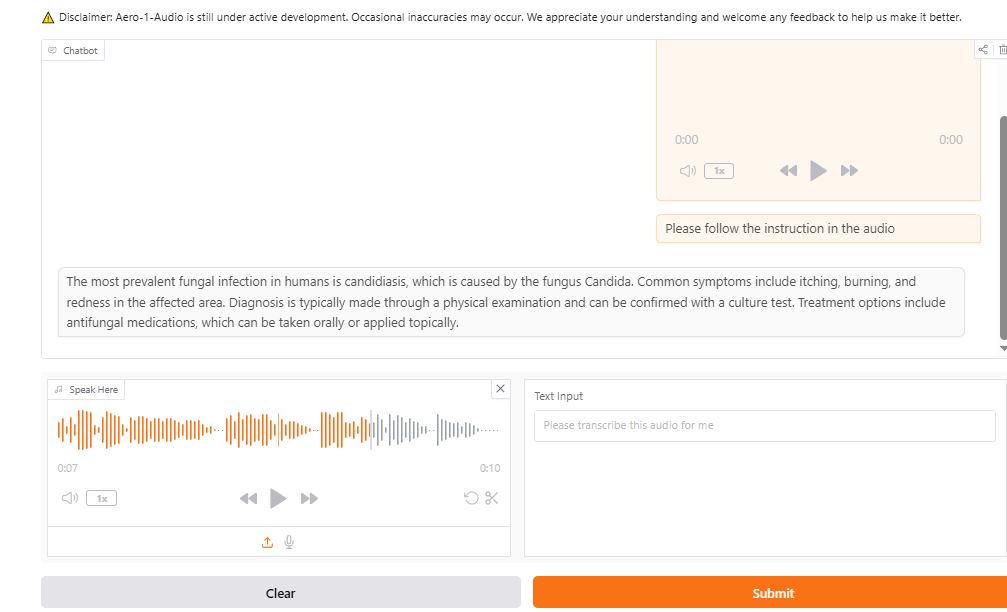Clear chat with the trash icon
Image resolution: width=1007 pixels, height=612 pixels.
coord(1002,49)
